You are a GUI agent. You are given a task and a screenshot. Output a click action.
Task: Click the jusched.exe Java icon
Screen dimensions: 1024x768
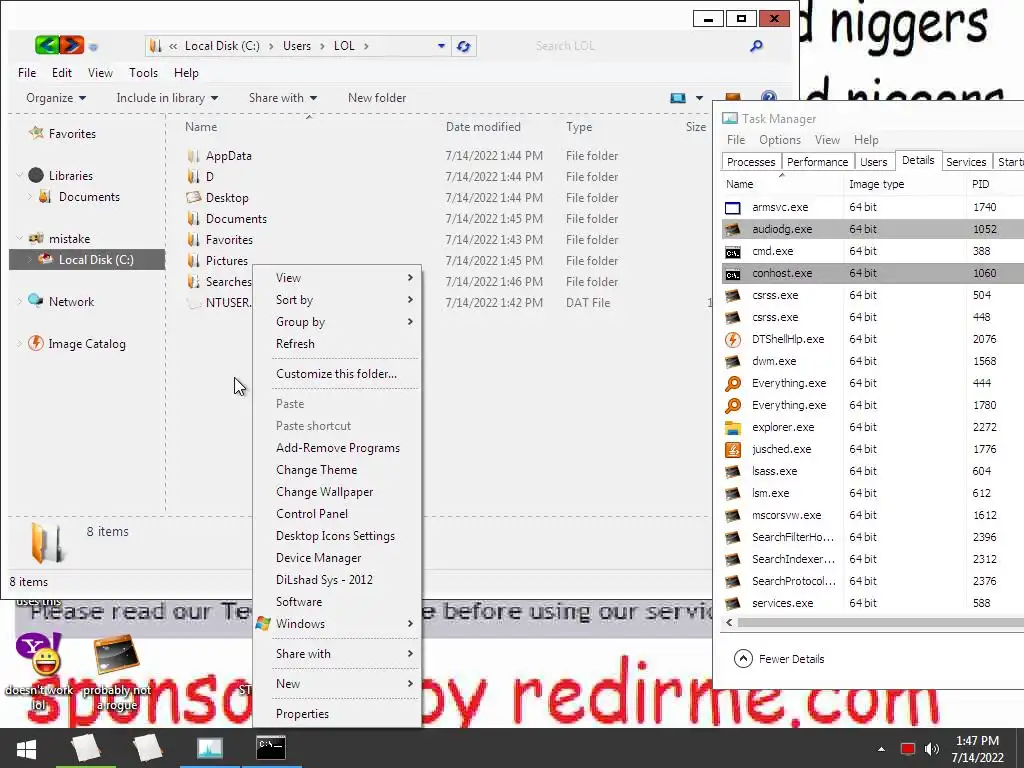pyautogui.click(x=733, y=449)
